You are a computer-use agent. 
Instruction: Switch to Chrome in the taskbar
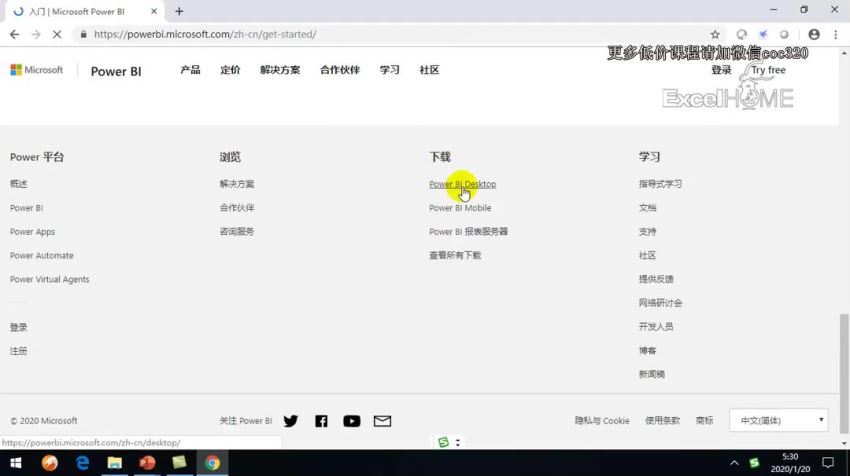tap(212, 463)
